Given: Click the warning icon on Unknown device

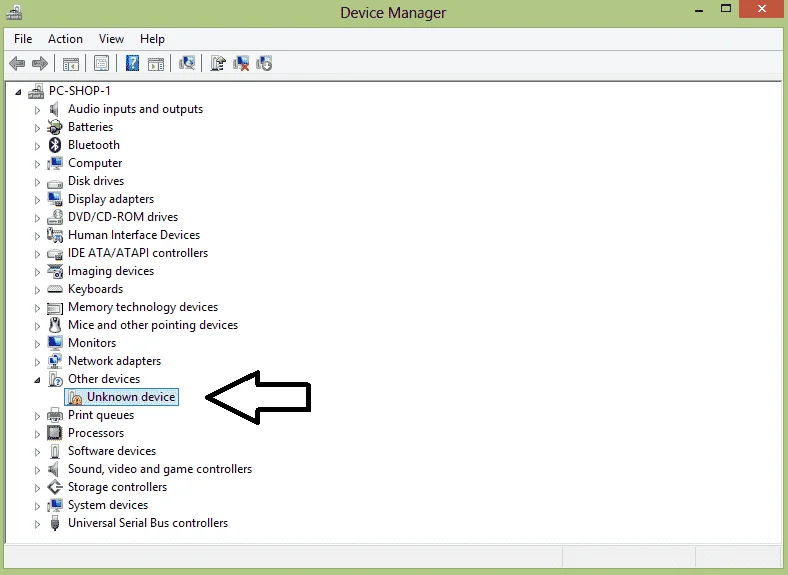Looking at the screenshot, I should pos(75,397).
